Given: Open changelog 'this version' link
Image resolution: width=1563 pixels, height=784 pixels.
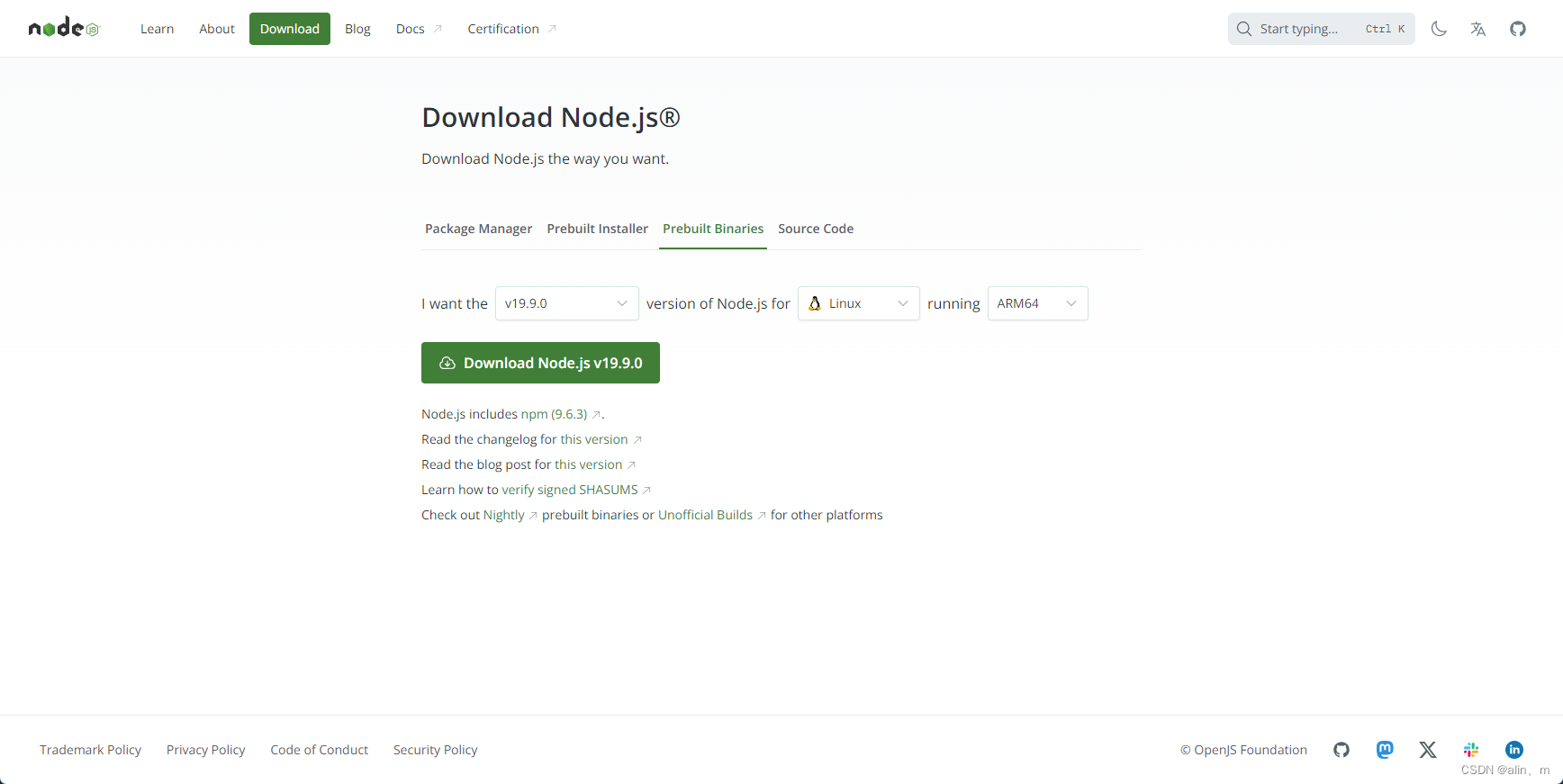Looking at the screenshot, I should [601, 439].
